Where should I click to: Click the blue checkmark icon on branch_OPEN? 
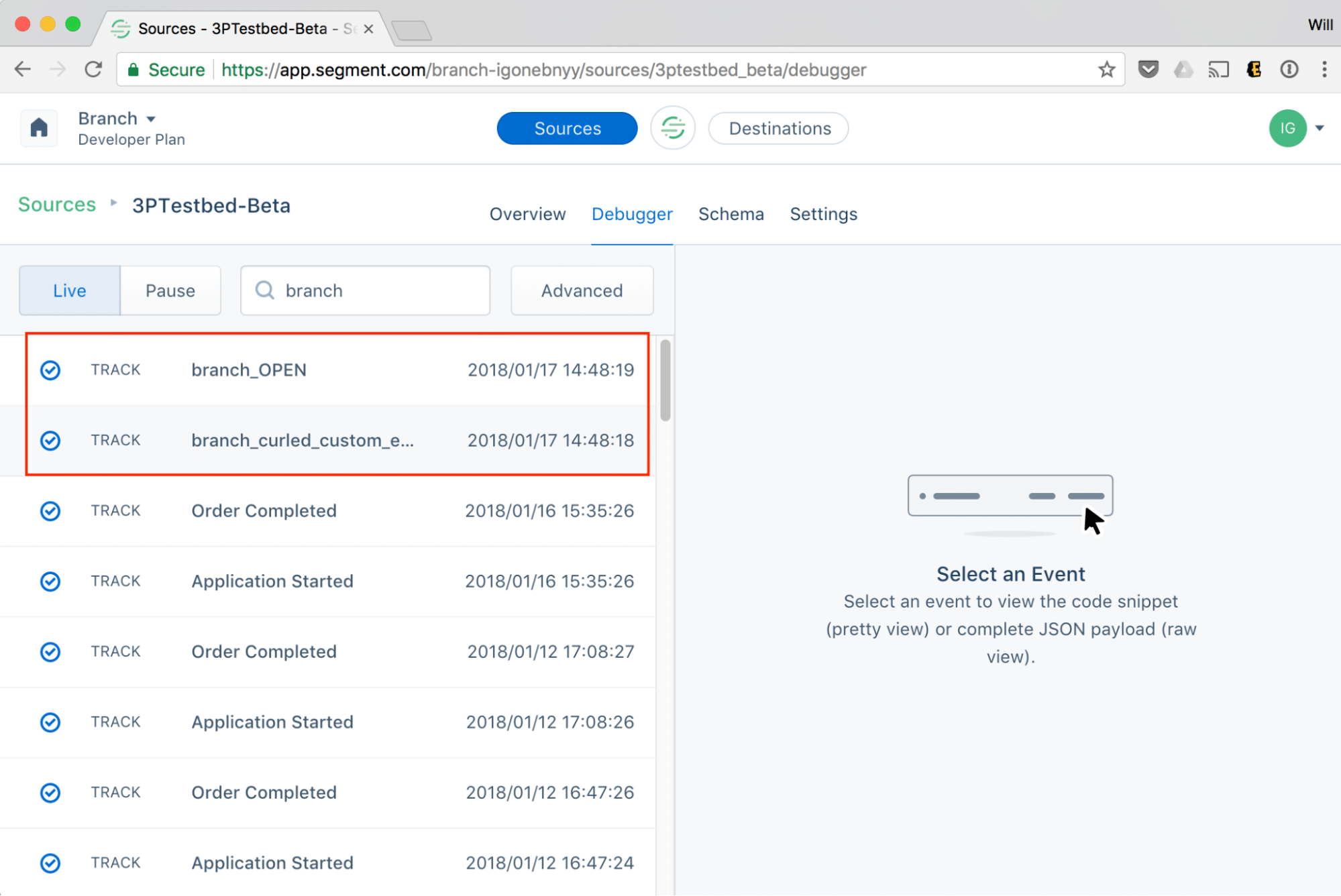[x=50, y=370]
